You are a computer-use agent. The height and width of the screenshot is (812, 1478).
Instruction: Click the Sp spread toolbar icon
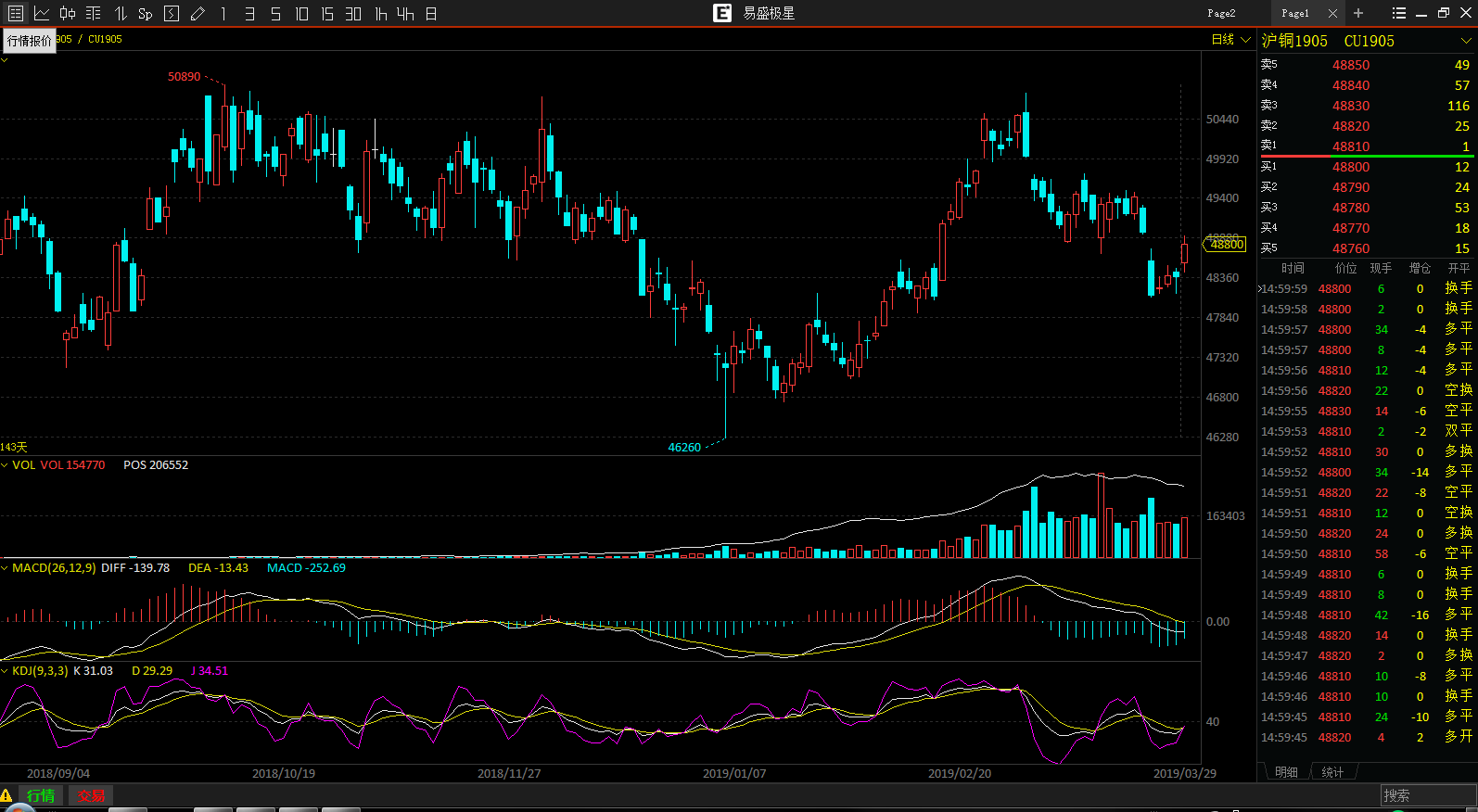[x=145, y=13]
